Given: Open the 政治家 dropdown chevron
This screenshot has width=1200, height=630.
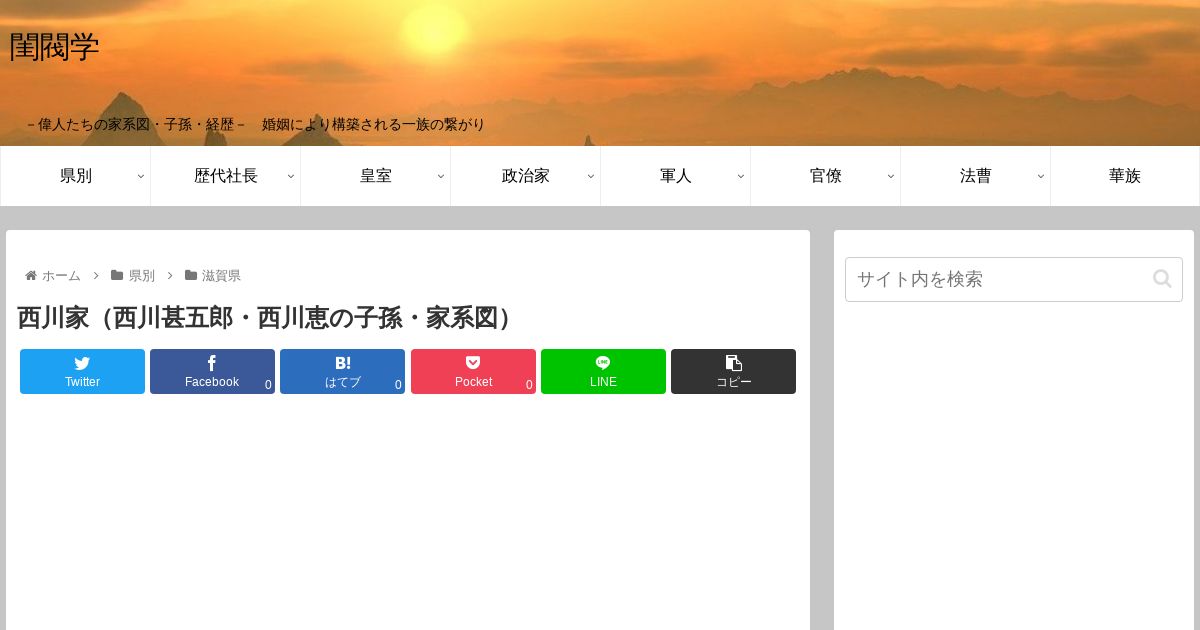Looking at the screenshot, I should coord(590,176).
